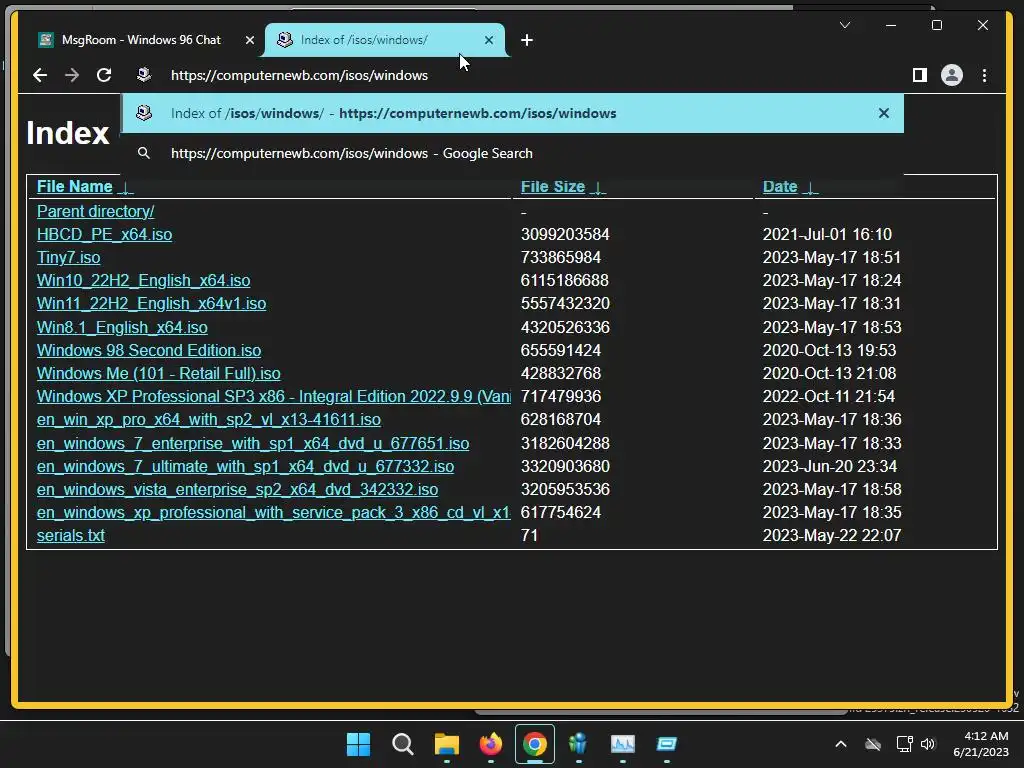Viewport: 1024px width, 768px height.
Task: Open Windows 98 Second Edition.iso link
Action: pyautogui.click(x=149, y=351)
